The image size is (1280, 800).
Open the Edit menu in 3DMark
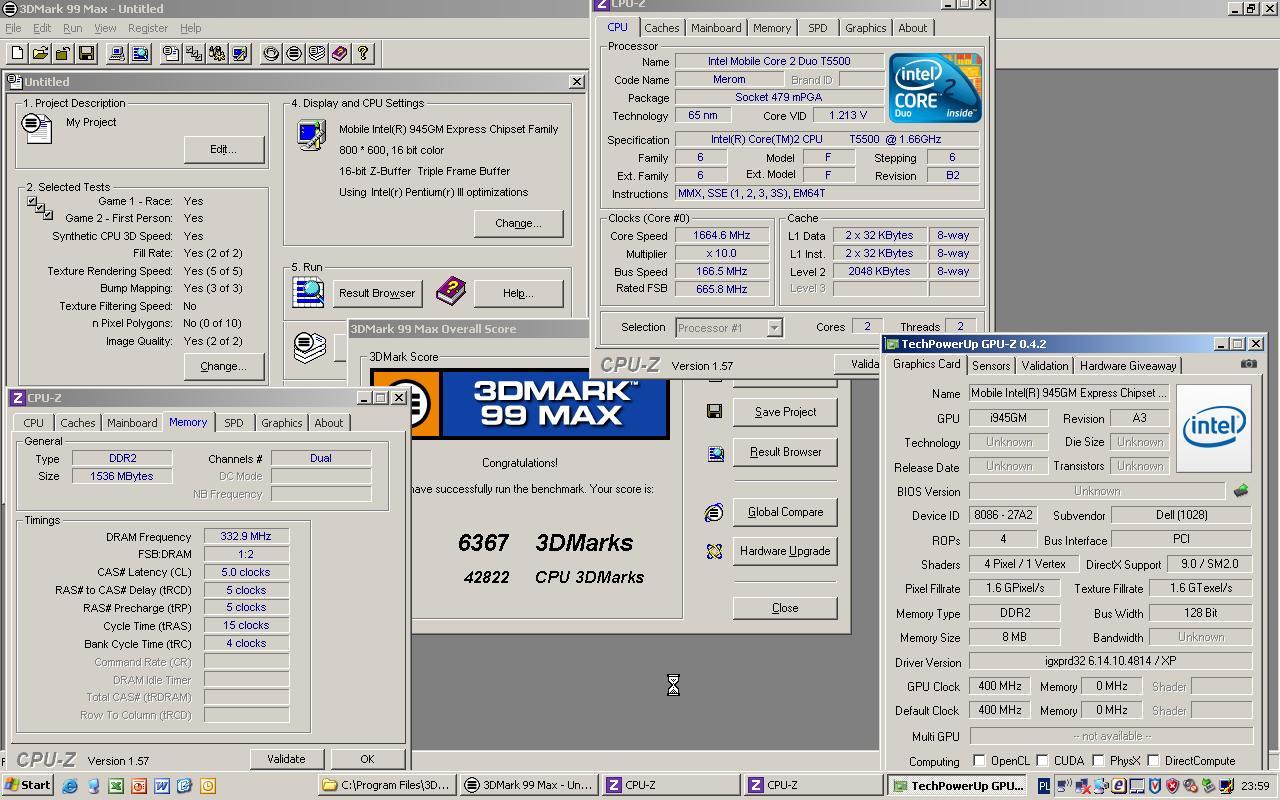(x=42, y=28)
